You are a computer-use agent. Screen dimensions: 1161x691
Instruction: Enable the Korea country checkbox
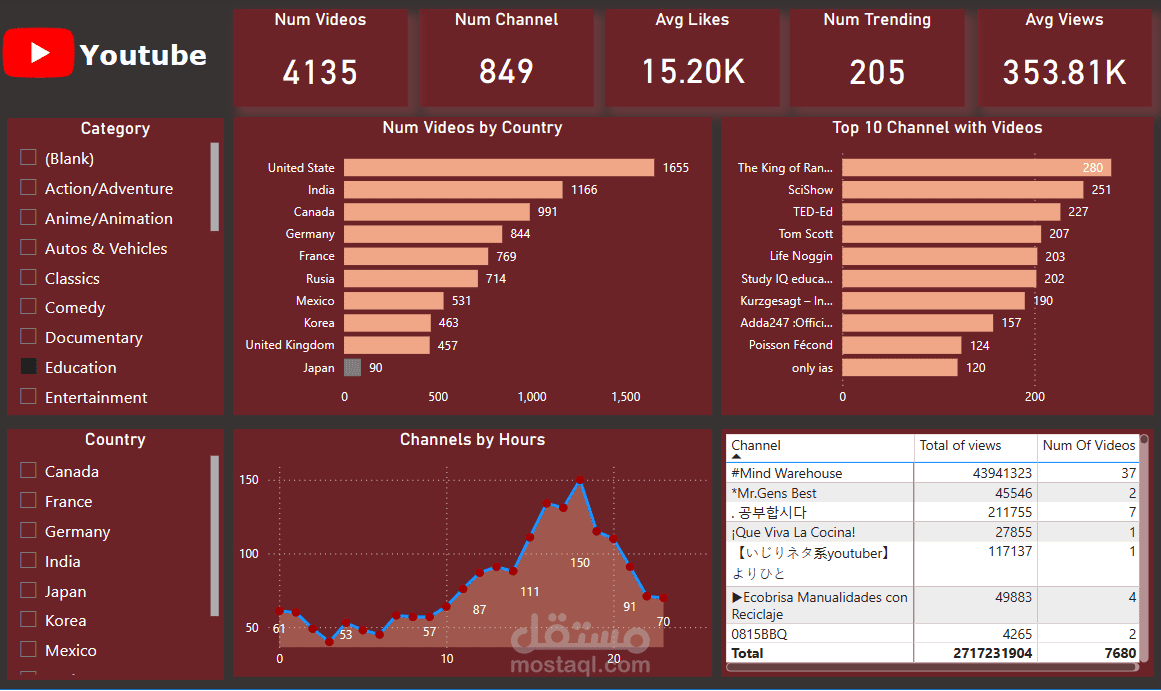(28, 619)
